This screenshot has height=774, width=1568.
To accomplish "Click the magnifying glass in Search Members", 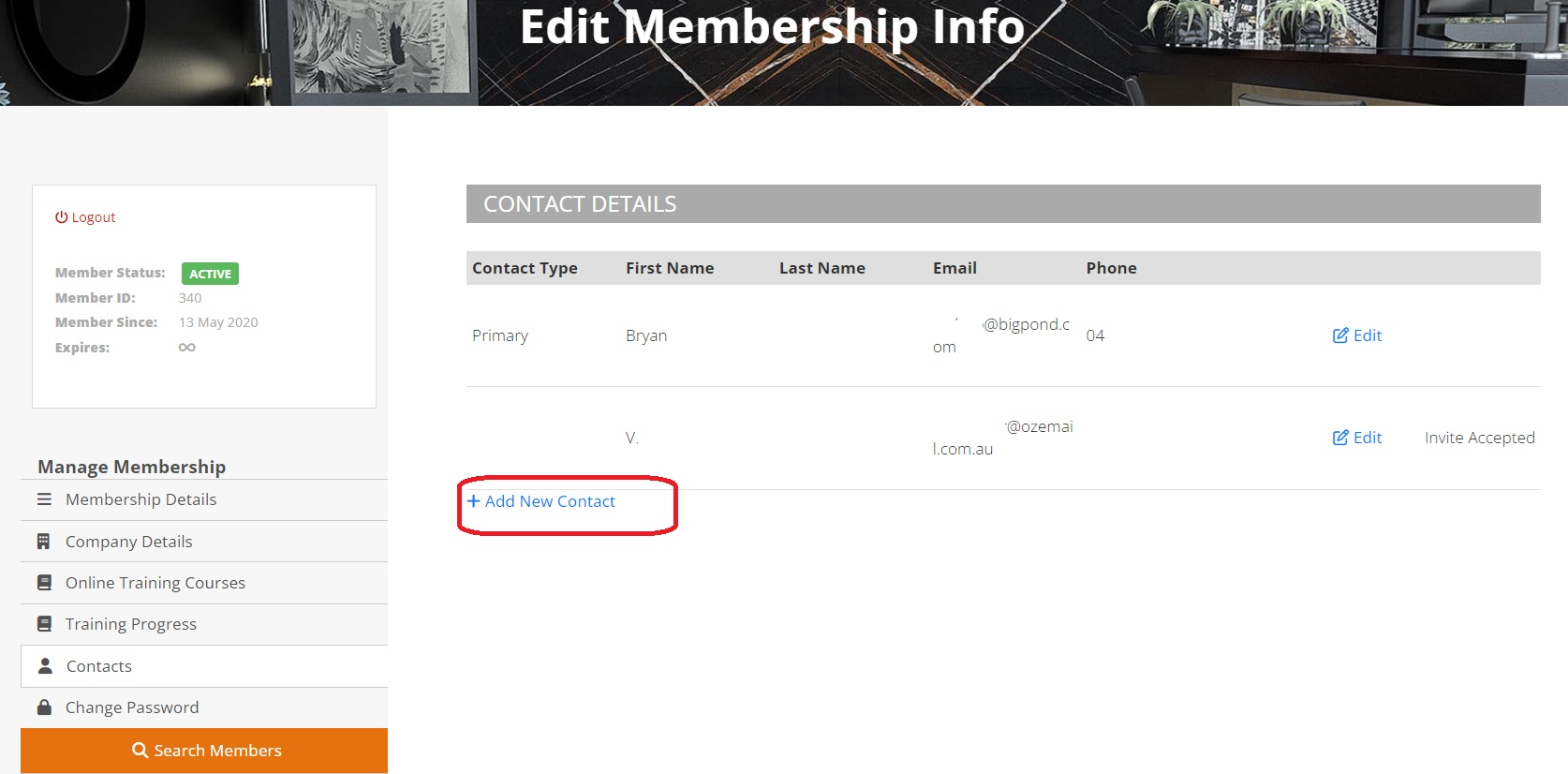I will [x=139, y=750].
